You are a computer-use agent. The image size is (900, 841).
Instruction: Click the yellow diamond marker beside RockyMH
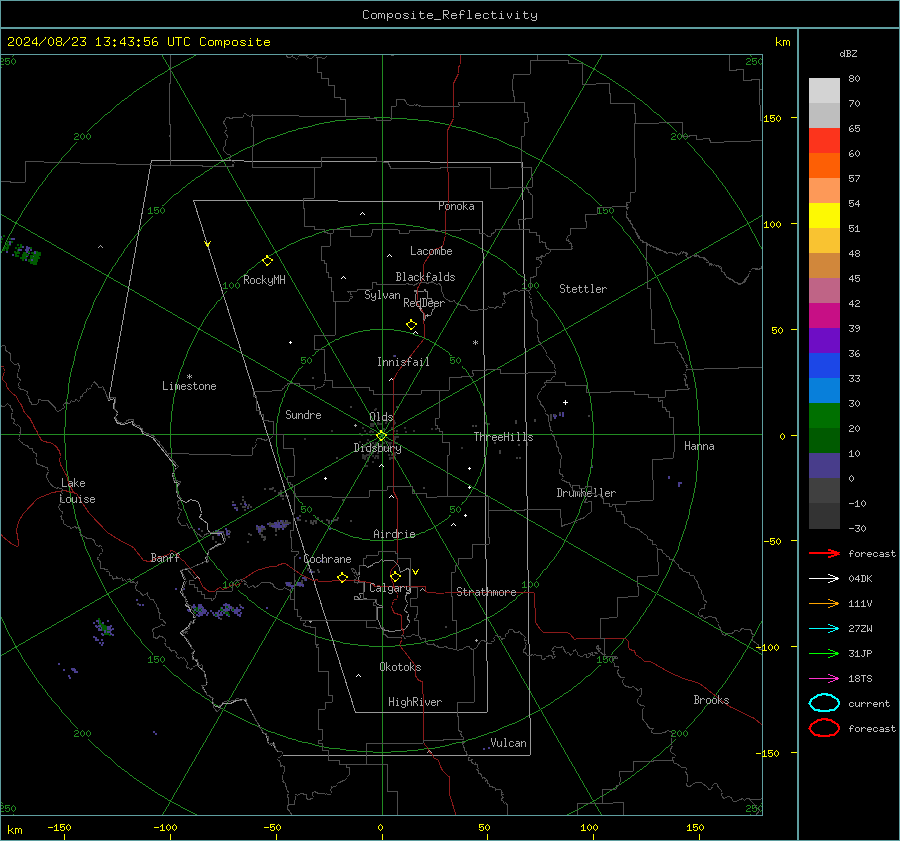click(267, 261)
